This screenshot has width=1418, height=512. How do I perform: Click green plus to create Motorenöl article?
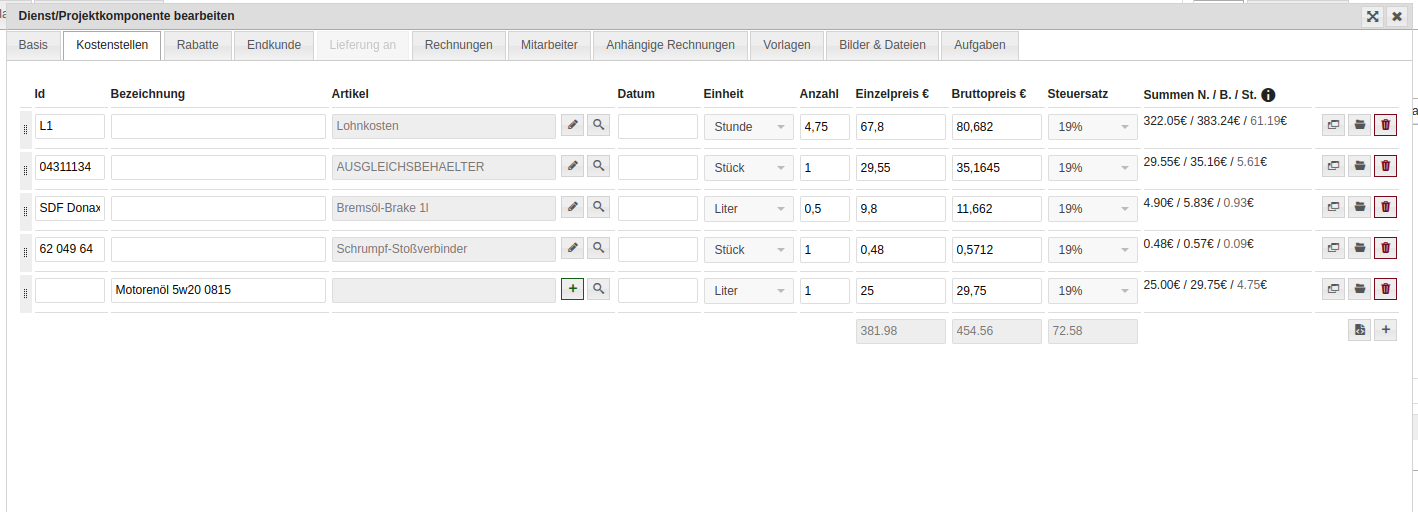572,289
